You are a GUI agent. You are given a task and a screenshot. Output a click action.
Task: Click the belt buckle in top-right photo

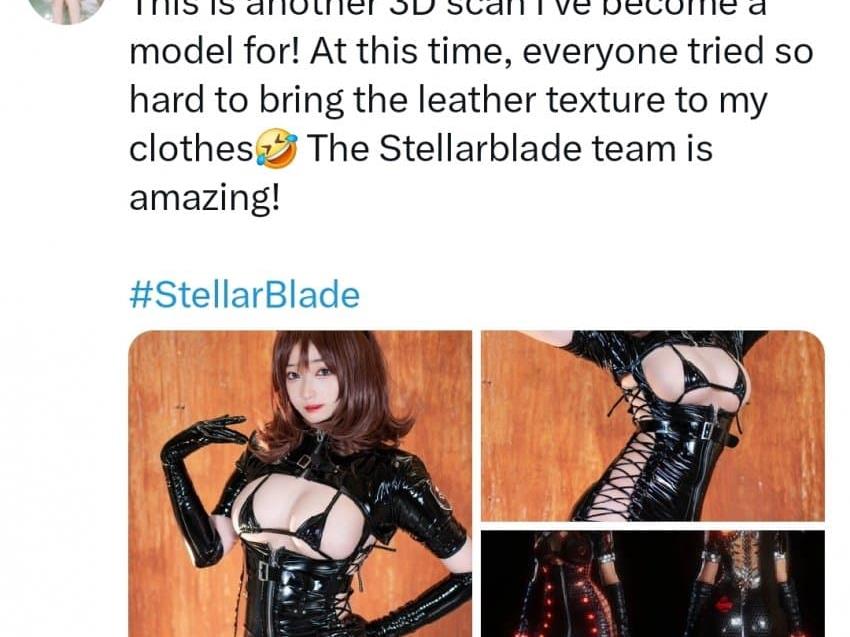click(707, 431)
